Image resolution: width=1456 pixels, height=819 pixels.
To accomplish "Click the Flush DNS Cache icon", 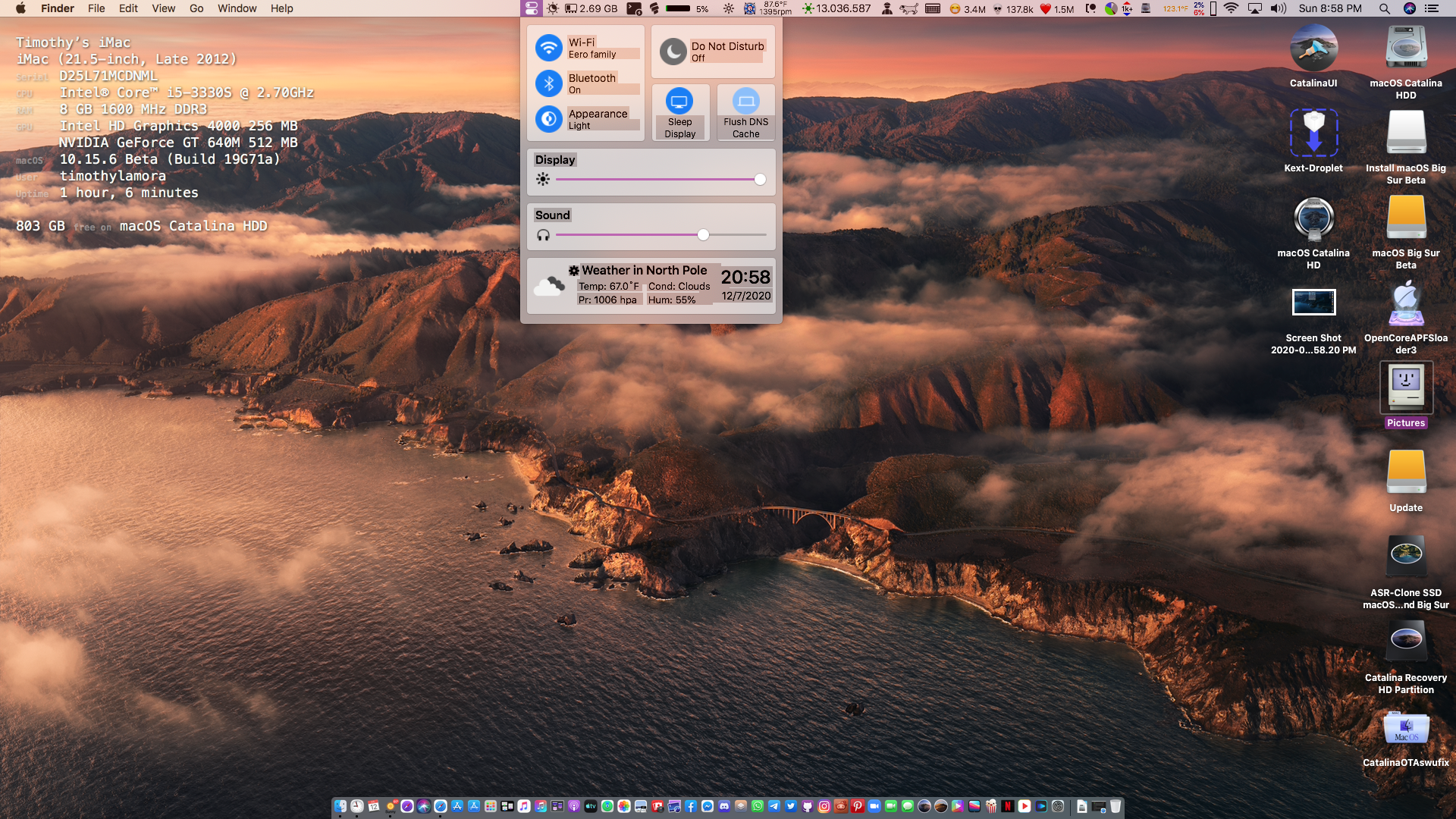I will coord(745,102).
